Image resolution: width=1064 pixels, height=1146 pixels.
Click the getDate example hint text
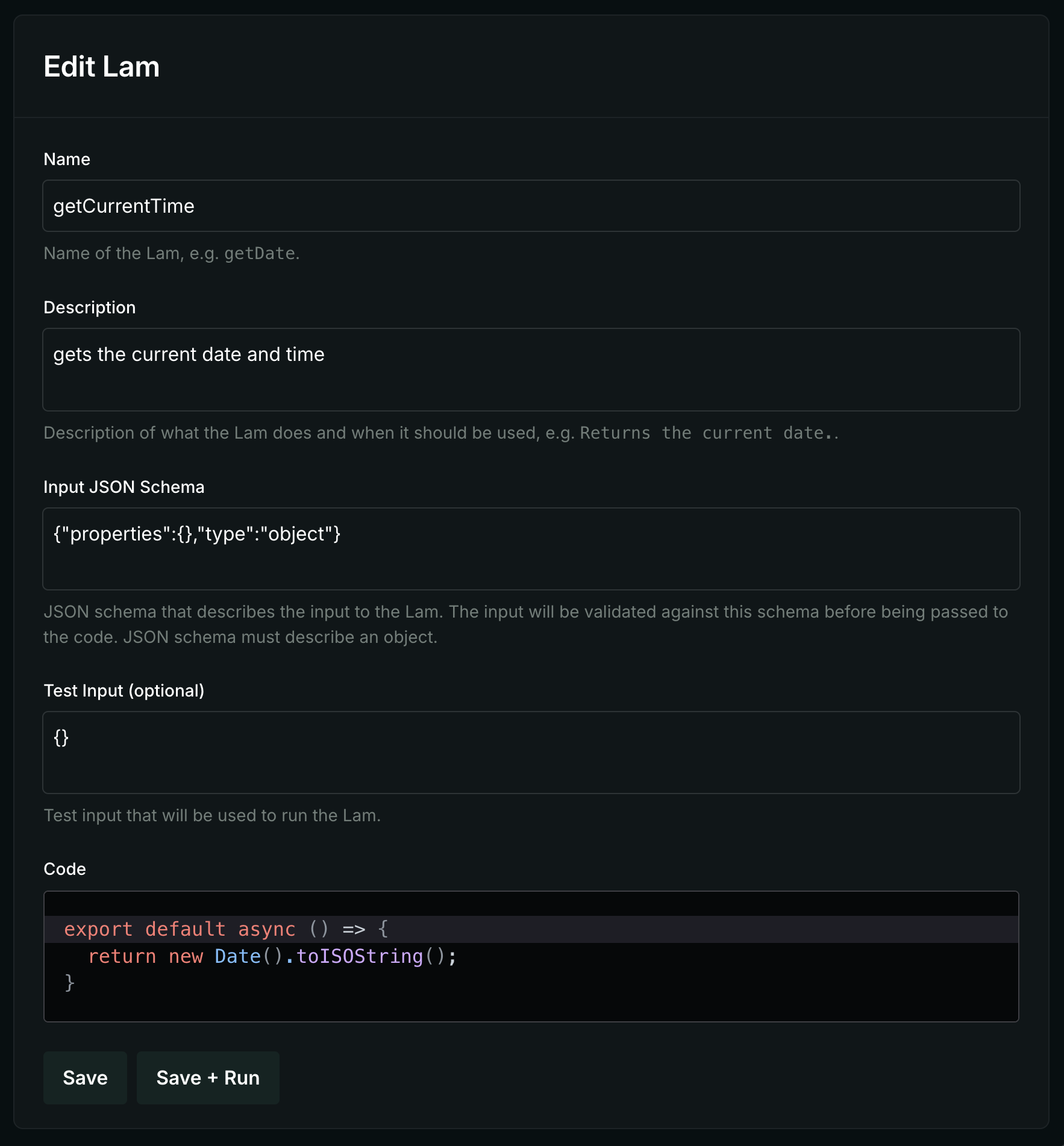[260, 254]
